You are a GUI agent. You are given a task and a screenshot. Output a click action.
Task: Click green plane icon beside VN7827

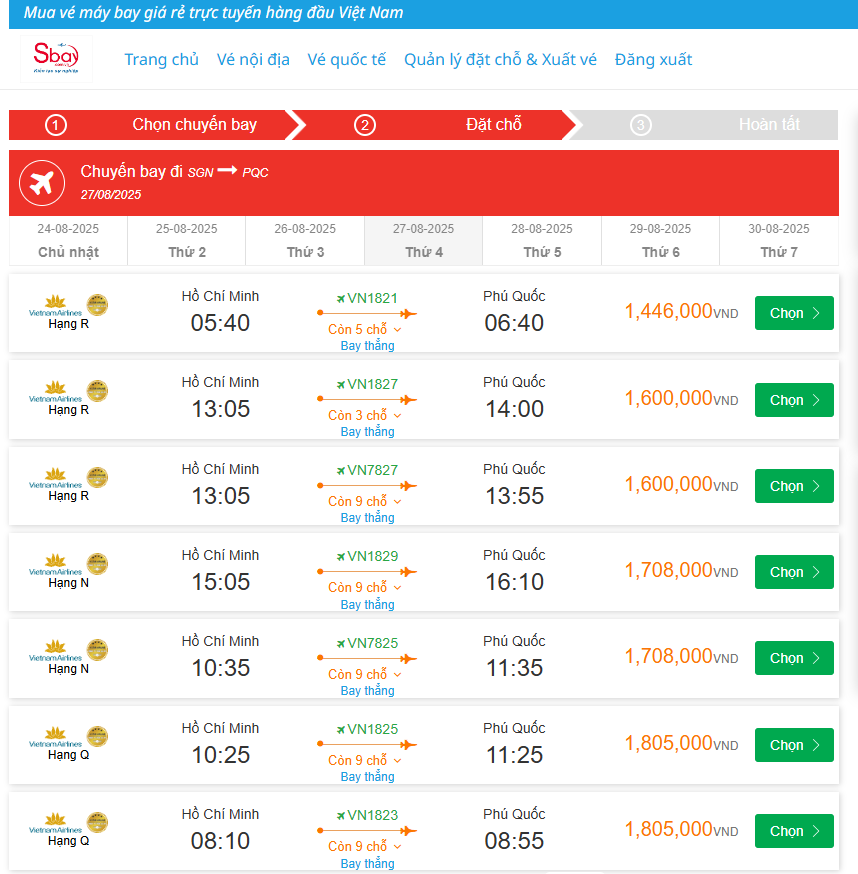point(340,471)
